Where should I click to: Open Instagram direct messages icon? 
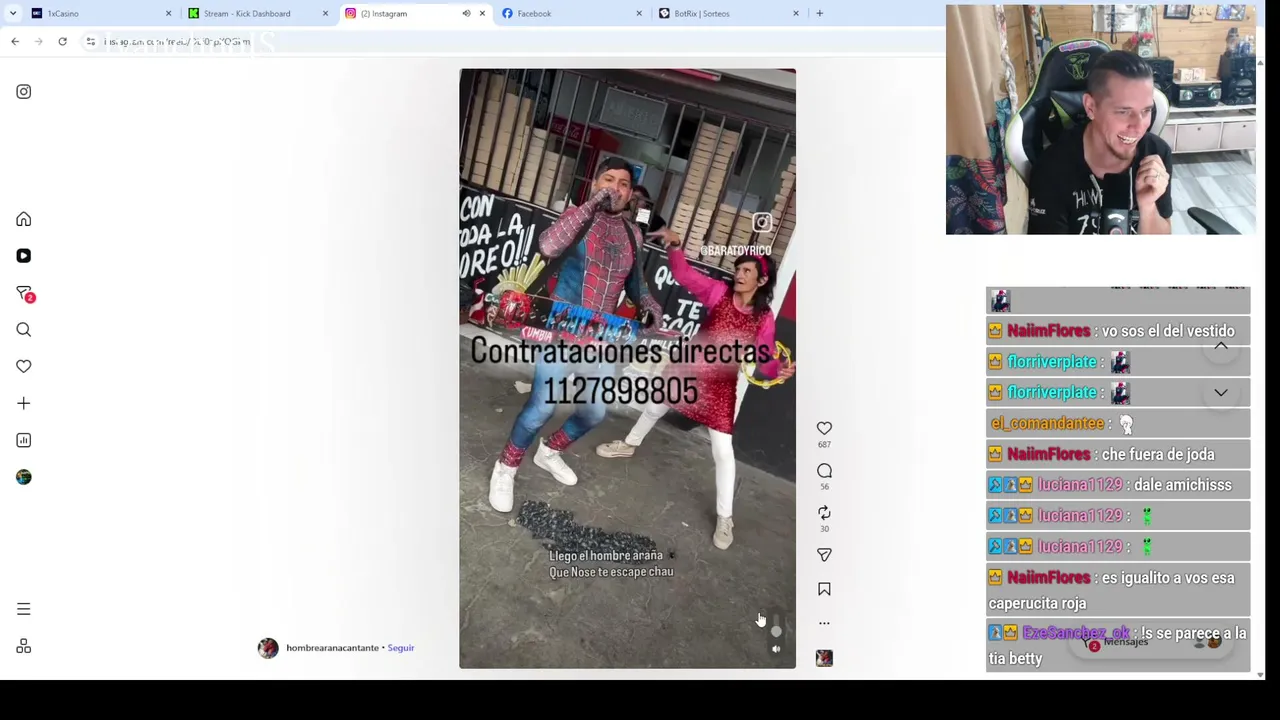point(24,293)
